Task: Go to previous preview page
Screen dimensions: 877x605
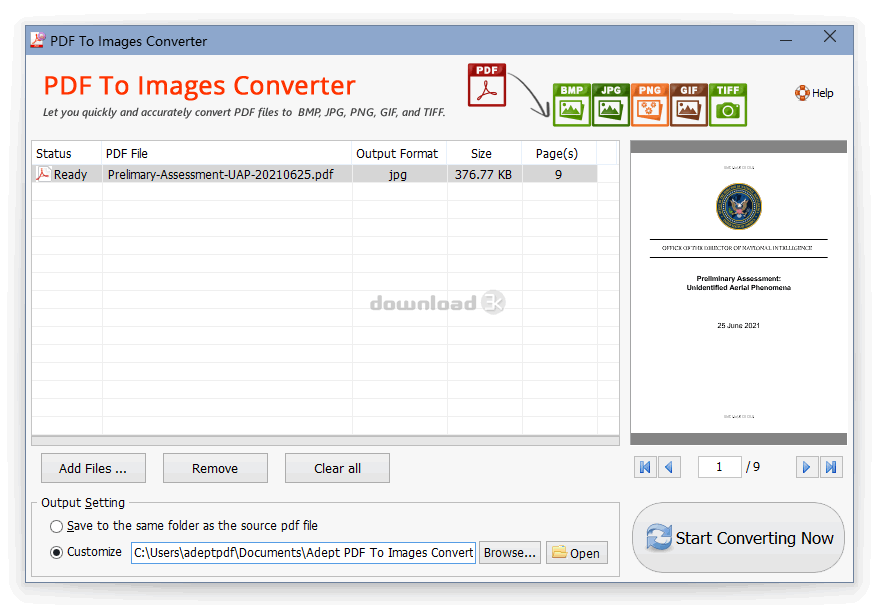Action: [670, 467]
